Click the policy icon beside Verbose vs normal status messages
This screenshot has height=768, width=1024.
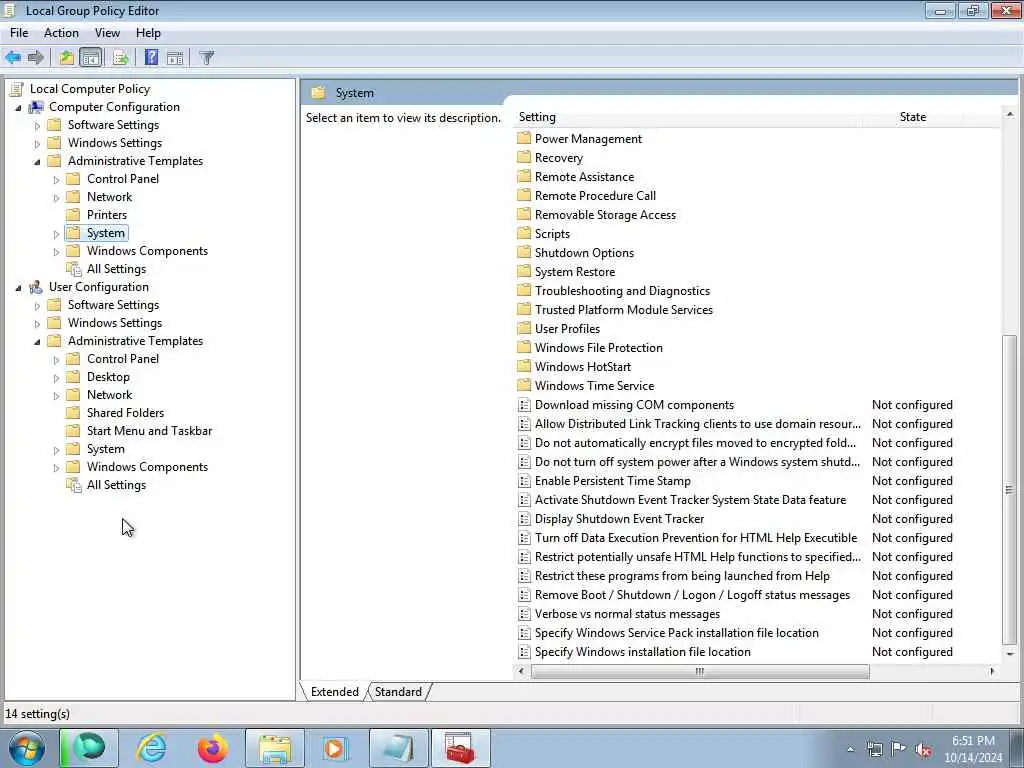tap(524, 614)
